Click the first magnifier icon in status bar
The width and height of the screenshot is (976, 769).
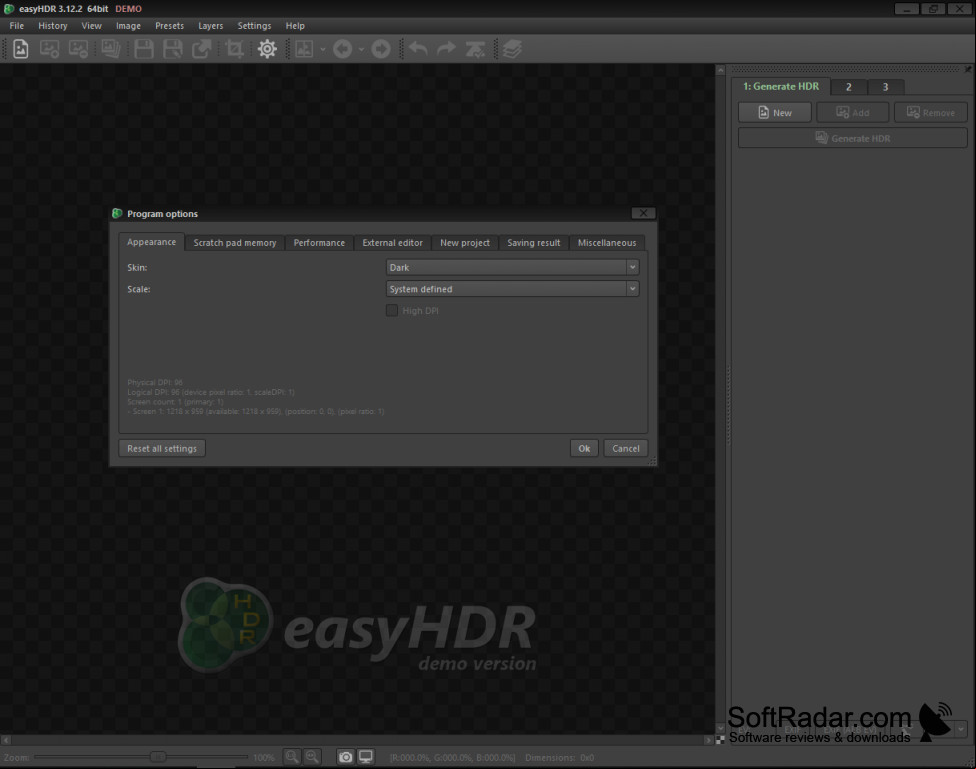[x=291, y=757]
